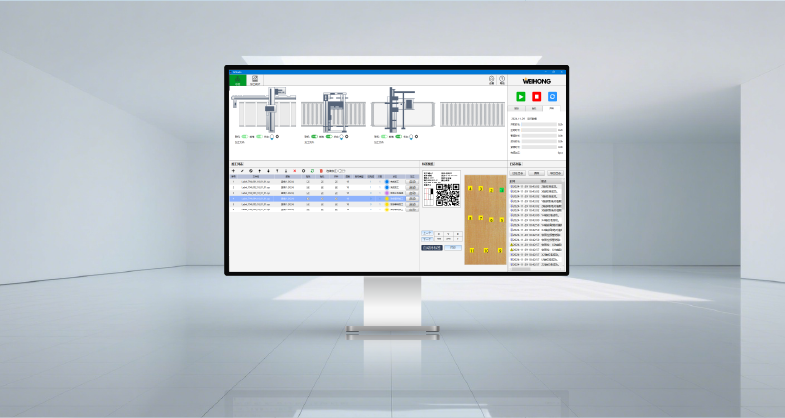Click the blue refresh button

click(552, 96)
